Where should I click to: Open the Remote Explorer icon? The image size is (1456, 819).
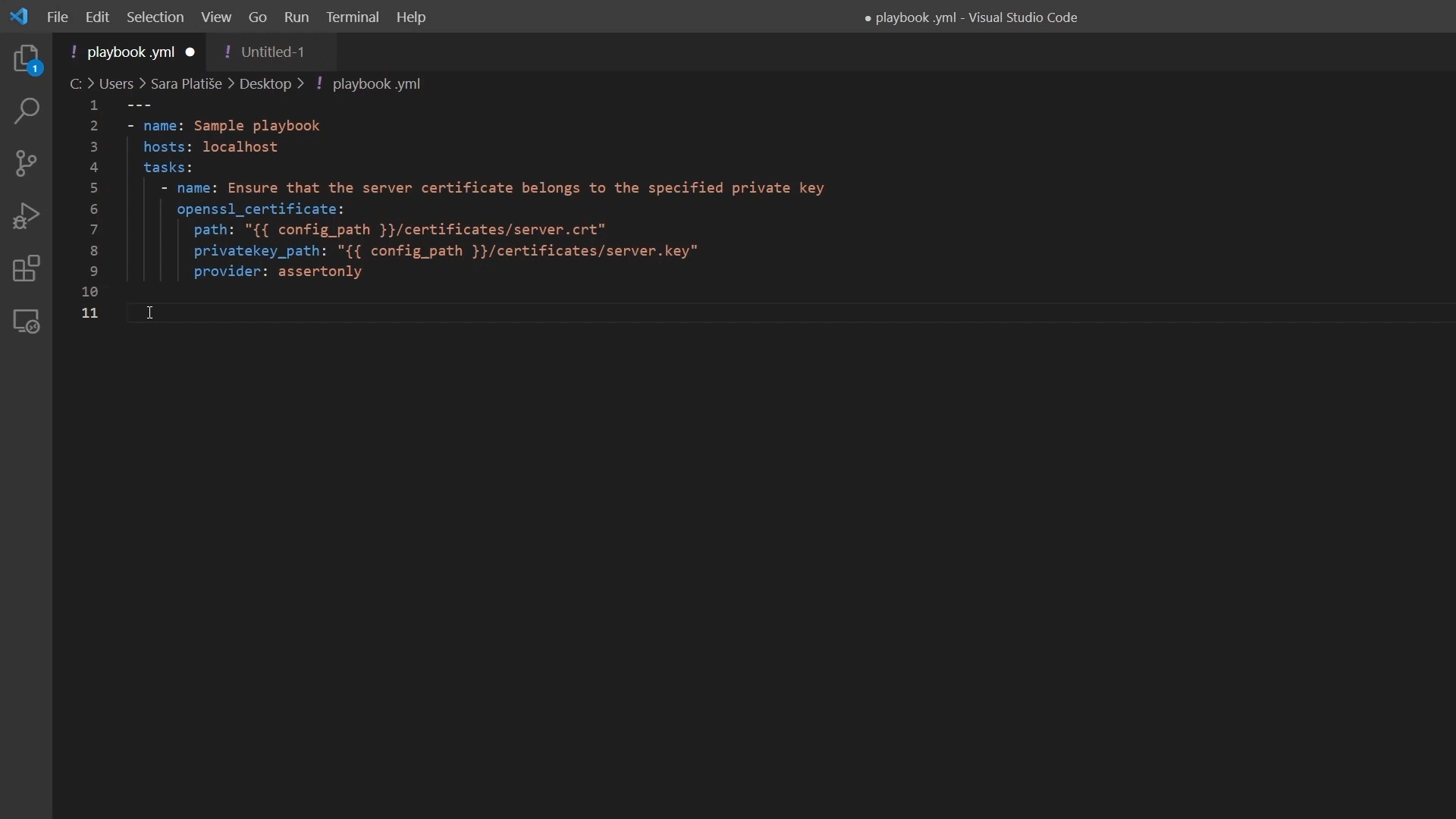27,323
